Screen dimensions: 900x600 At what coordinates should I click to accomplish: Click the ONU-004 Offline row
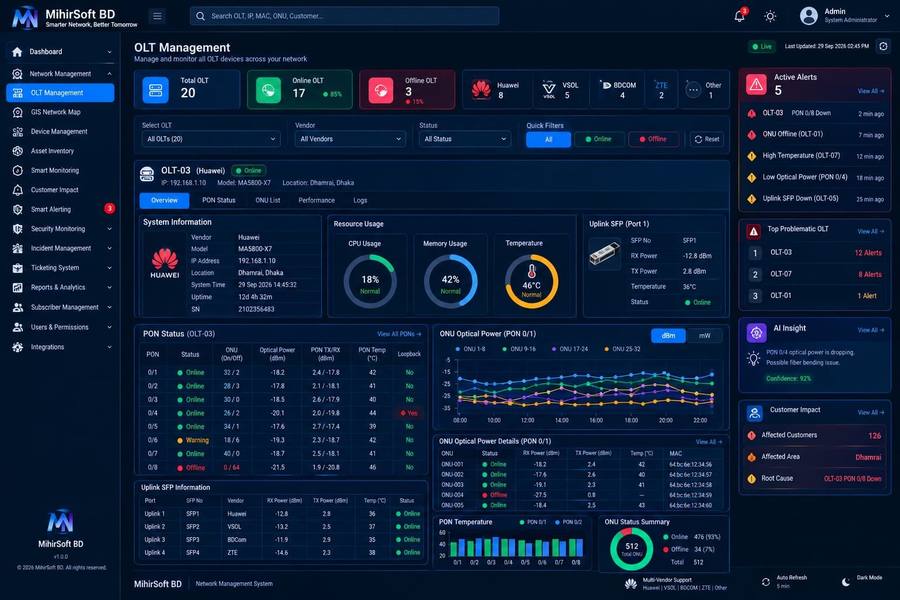[579, 495]
